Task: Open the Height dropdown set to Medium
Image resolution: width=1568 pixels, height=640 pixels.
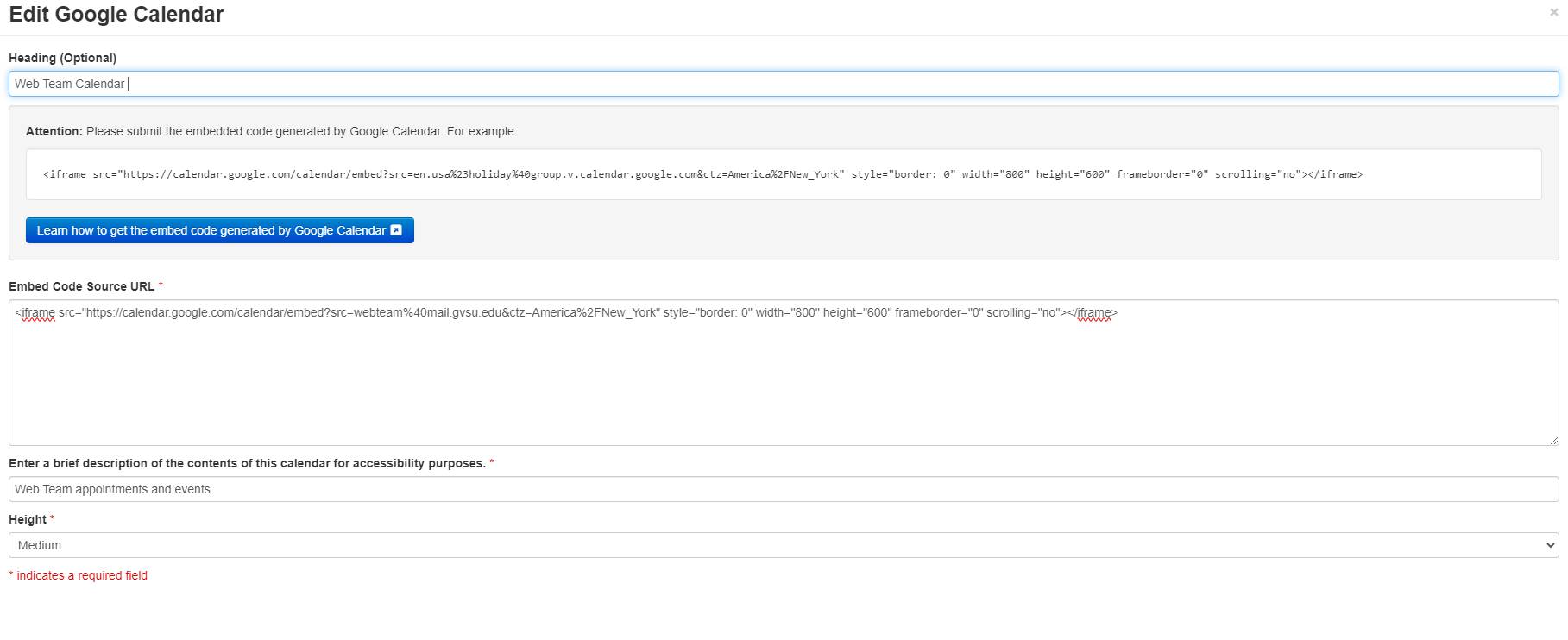Action: (777, 545)
